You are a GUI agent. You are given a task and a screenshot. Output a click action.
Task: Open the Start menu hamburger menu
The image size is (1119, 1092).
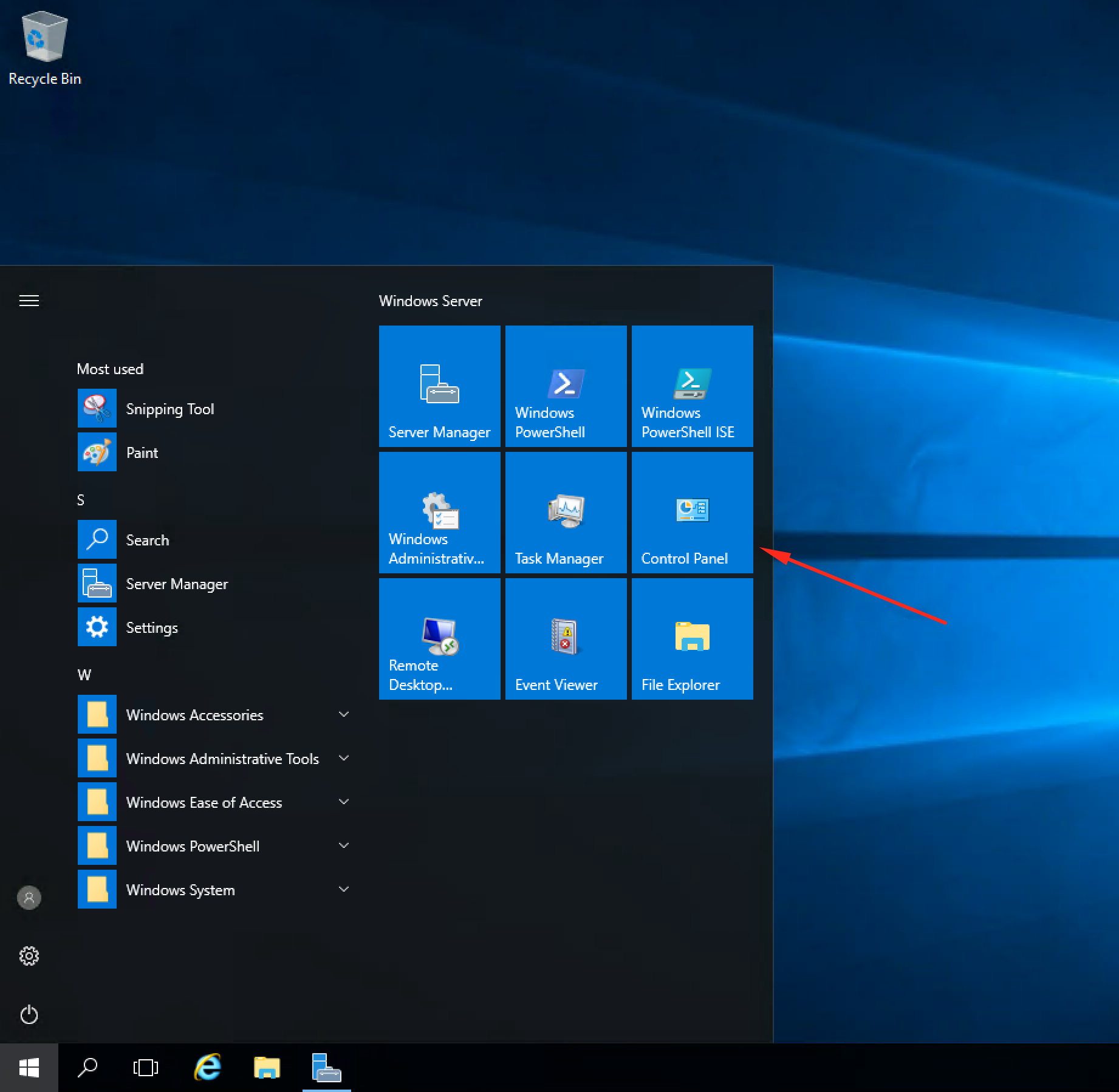29,300
